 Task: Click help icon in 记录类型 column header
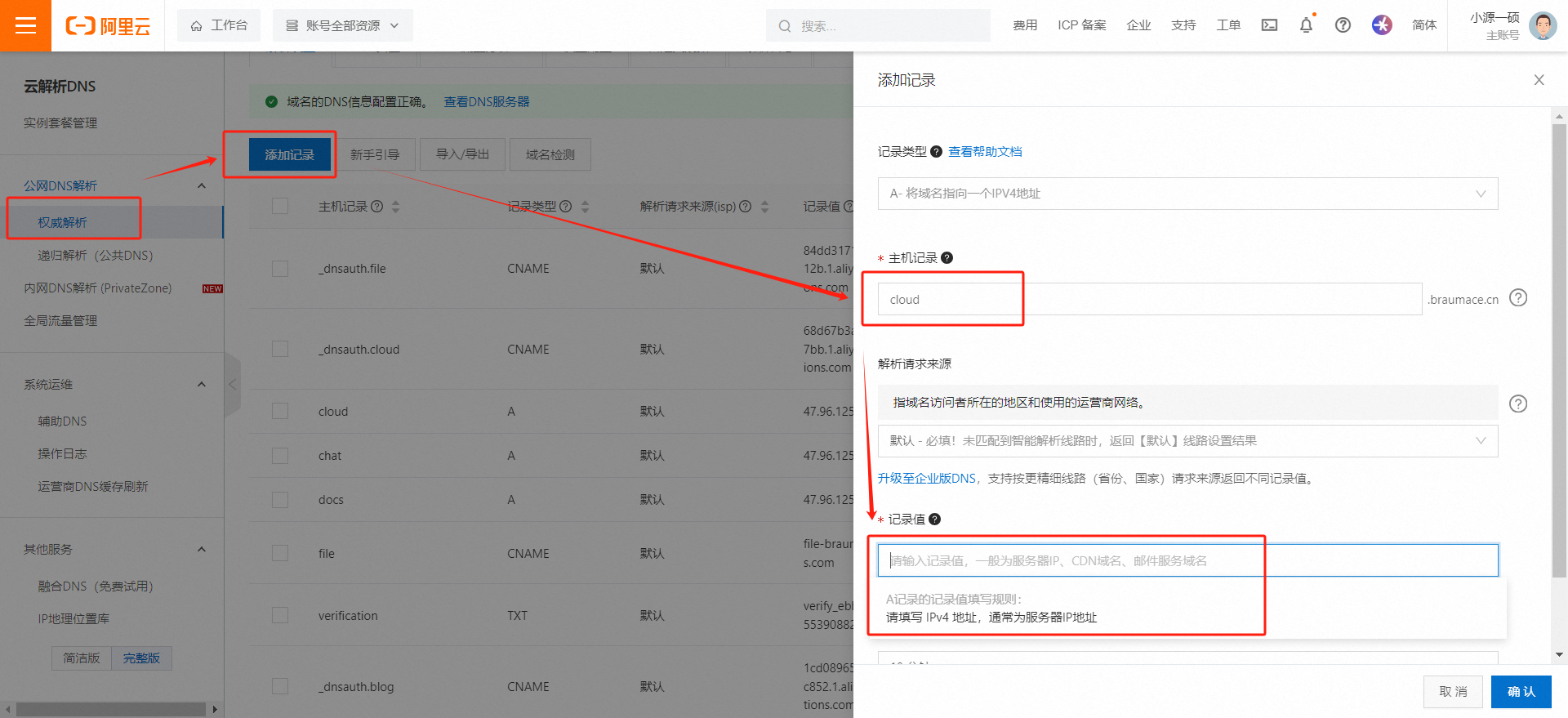565,207
